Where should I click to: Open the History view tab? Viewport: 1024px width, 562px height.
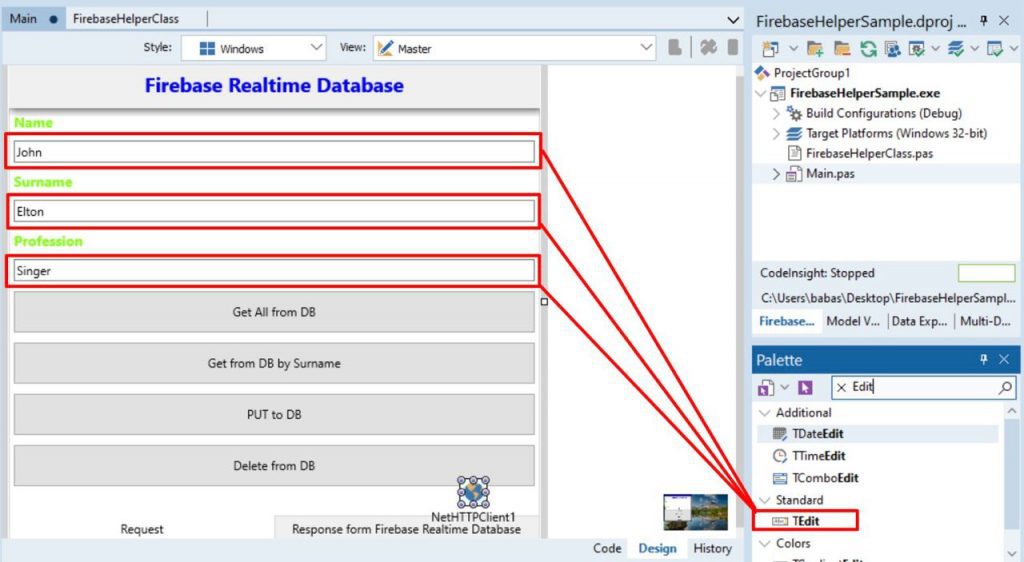point(712,548)
